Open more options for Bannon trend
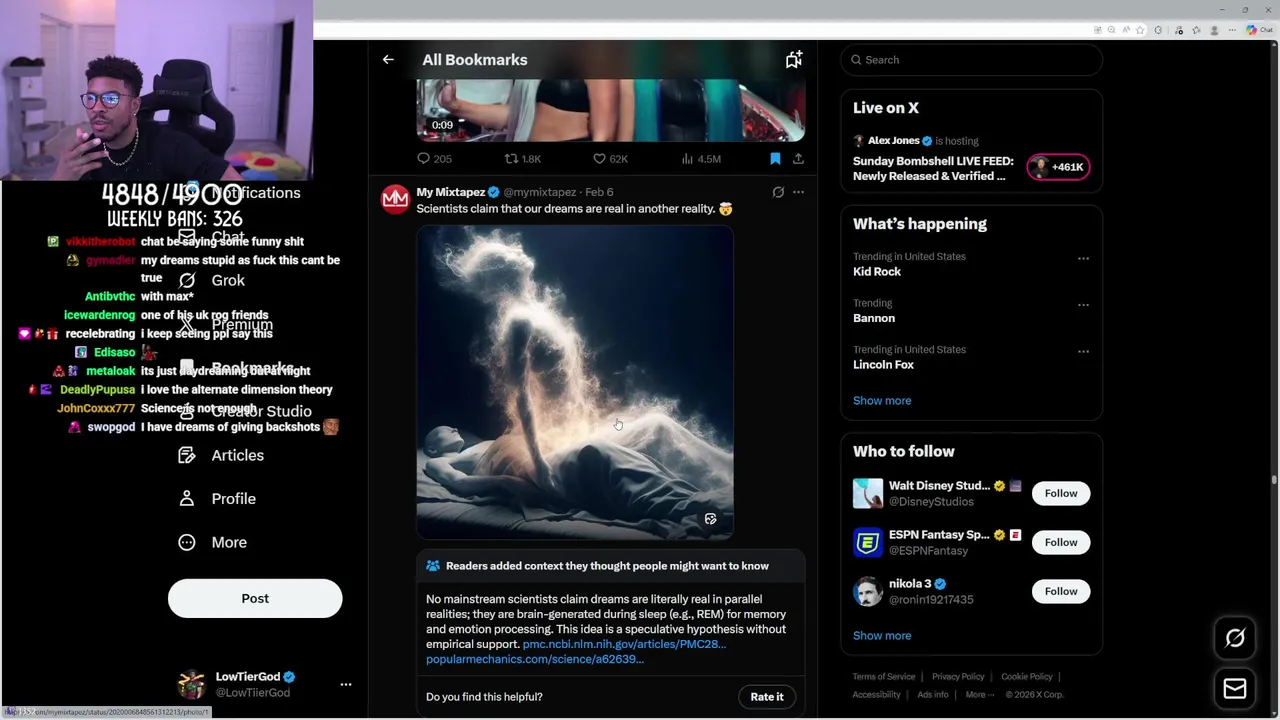This screenshot has width=1280, height=720. [1083, 305]
